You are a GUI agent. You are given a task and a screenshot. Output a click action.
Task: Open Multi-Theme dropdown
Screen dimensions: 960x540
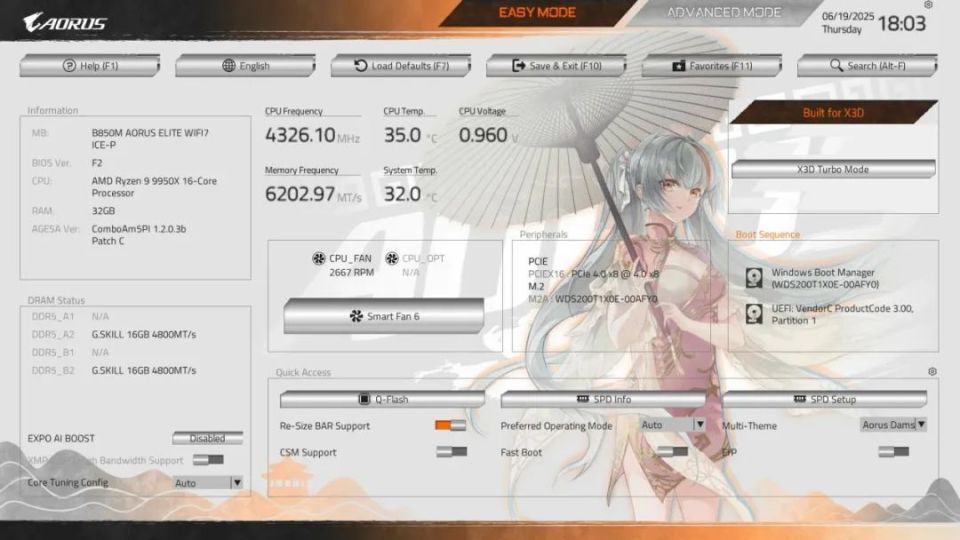pos(893,424)
